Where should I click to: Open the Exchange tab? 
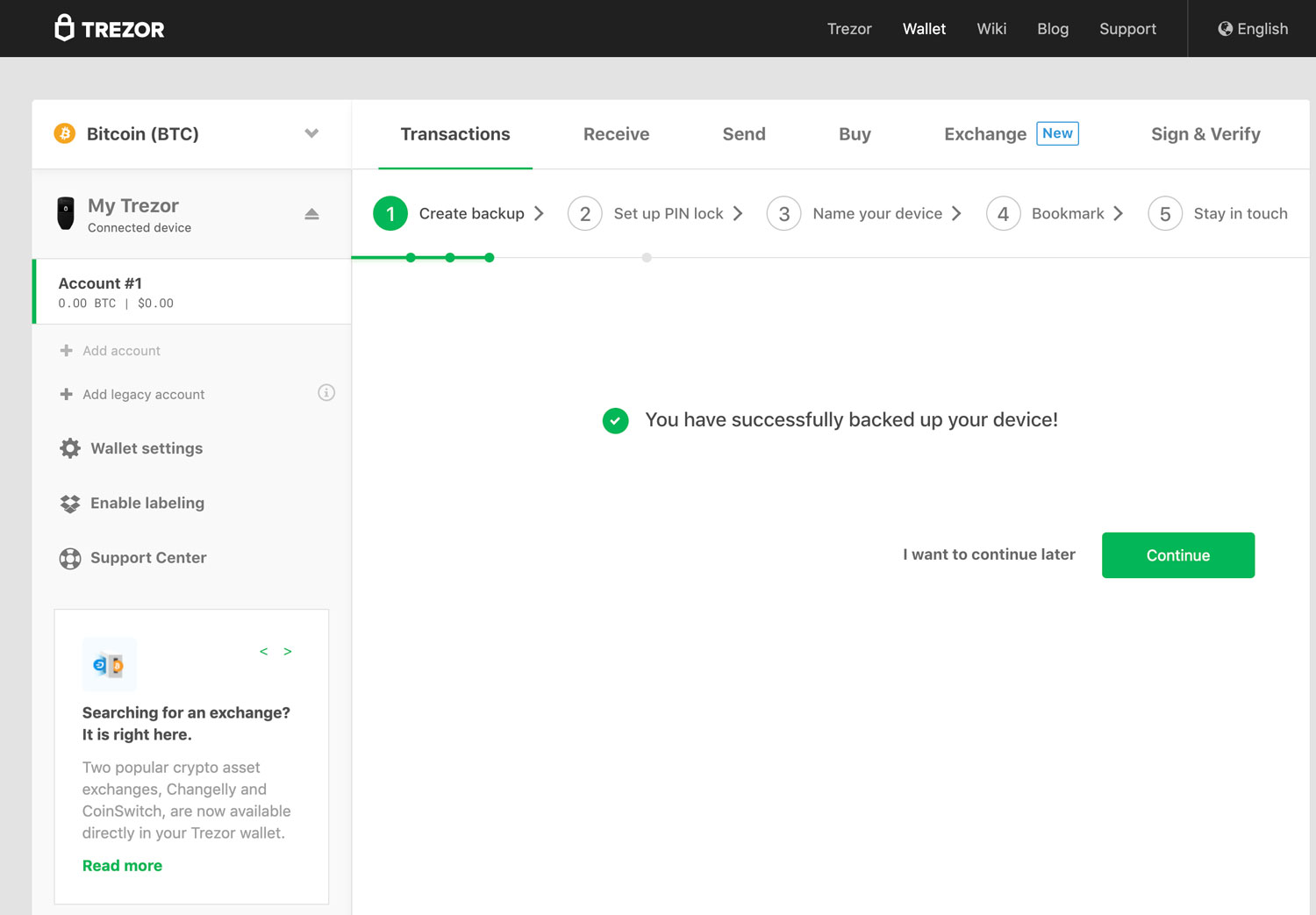pos(985,134)
